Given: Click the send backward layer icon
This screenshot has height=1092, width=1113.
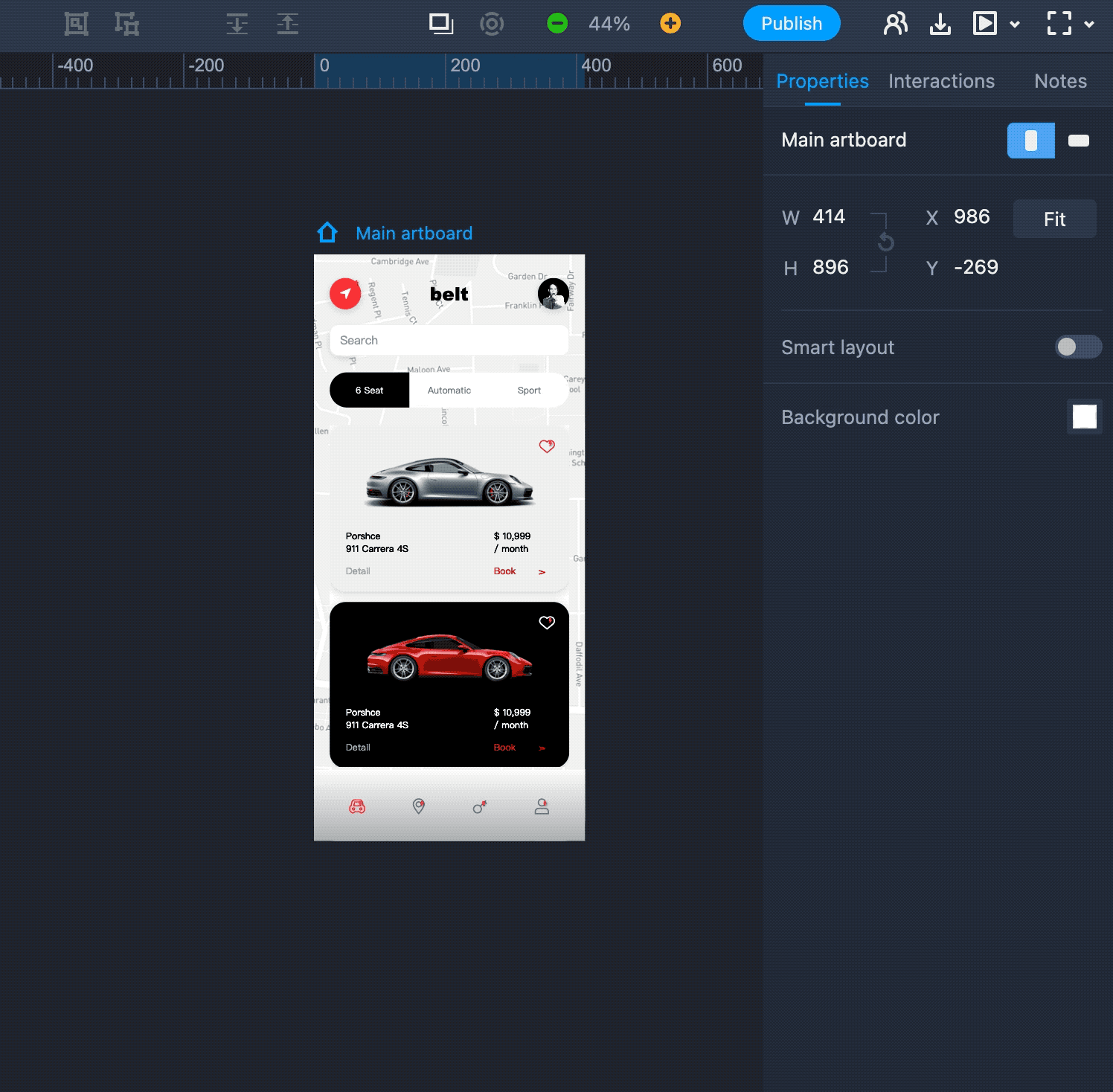Looking at the screenshot, I should tap(237, 24).
